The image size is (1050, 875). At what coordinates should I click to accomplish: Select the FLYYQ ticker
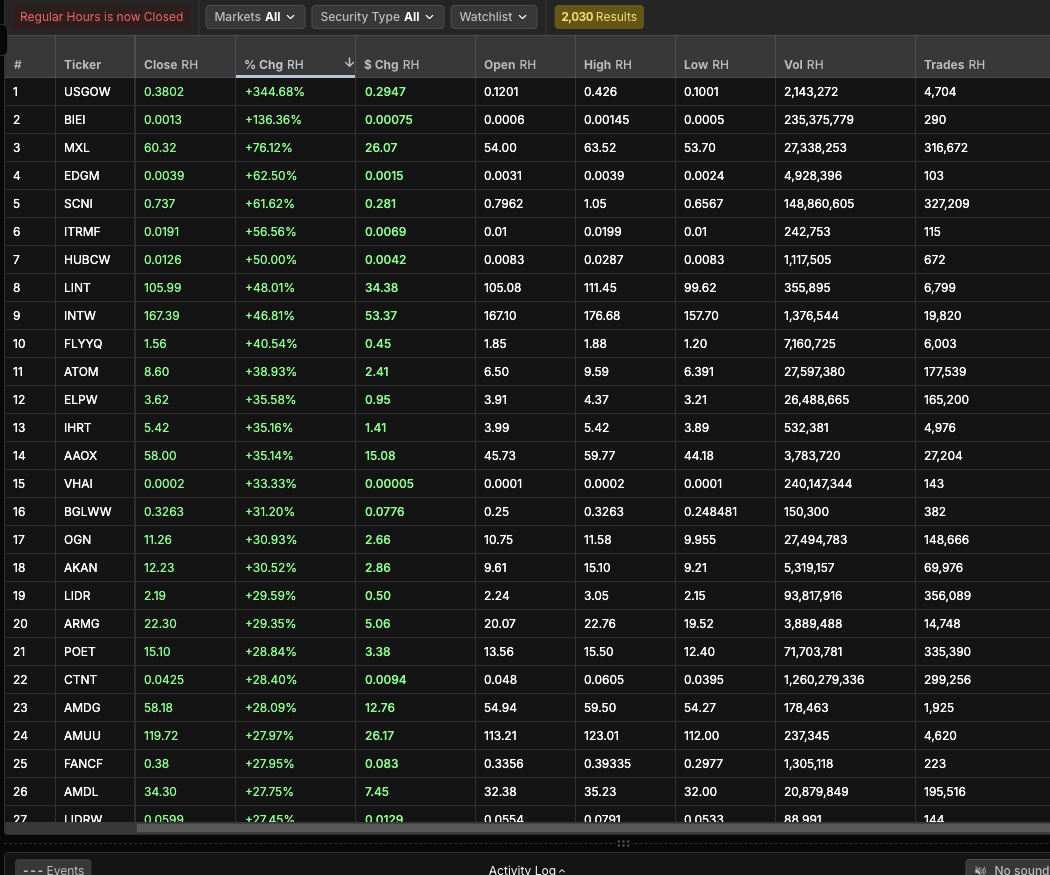83,344
